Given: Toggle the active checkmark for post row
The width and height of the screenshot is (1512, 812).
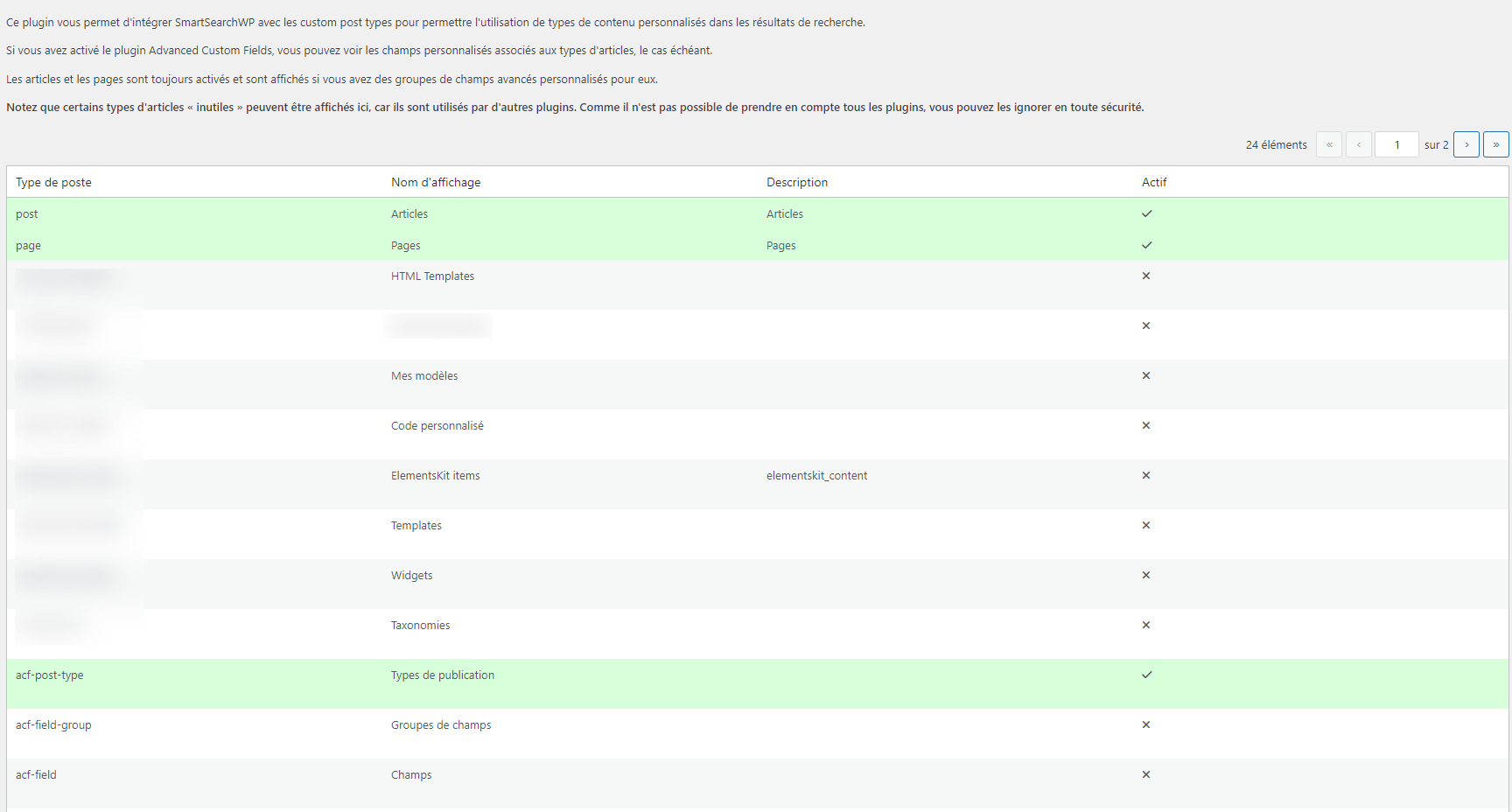Looking at the screenshot, I should pos(1146,213).
